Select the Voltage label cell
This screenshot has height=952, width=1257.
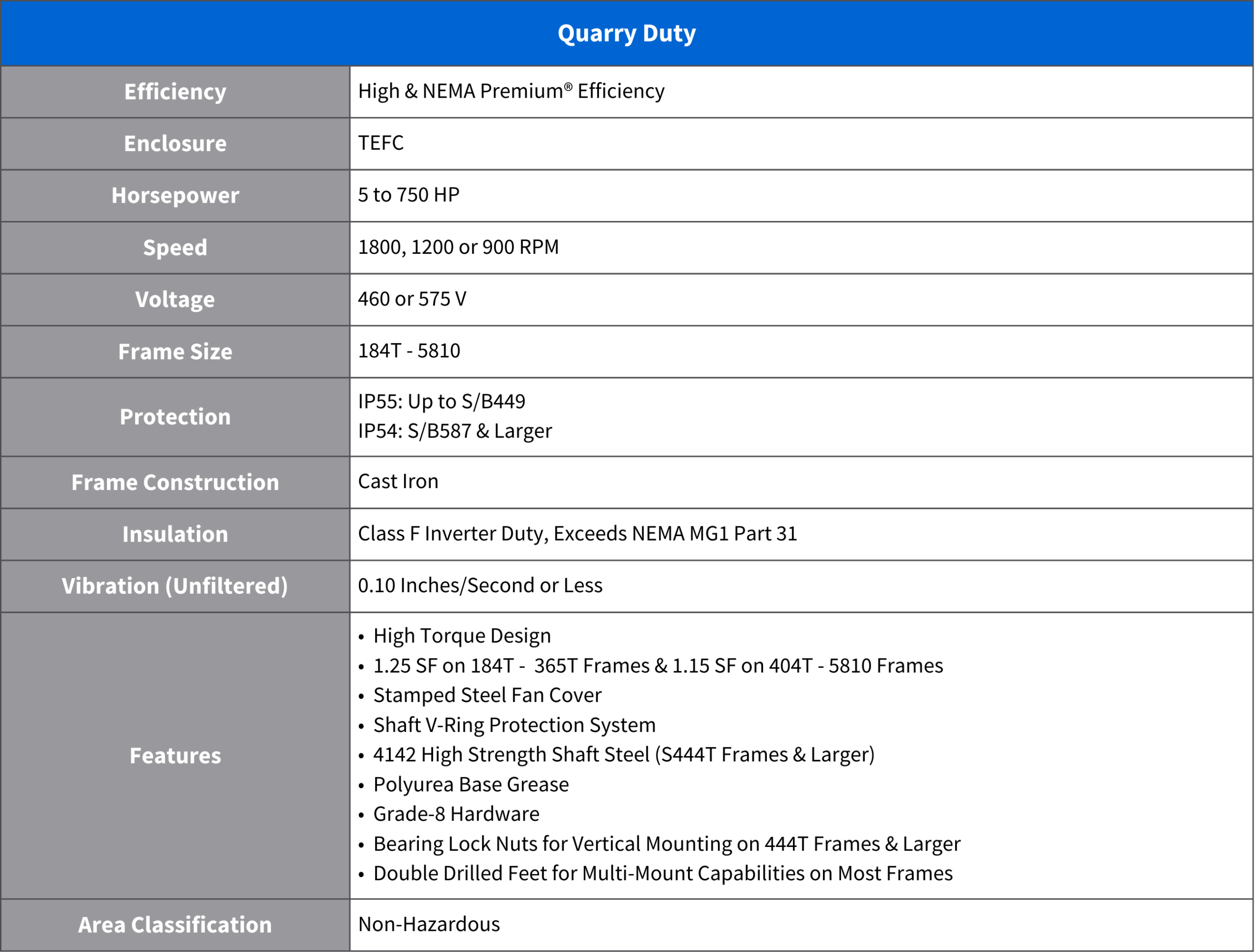tap(175, 299)
